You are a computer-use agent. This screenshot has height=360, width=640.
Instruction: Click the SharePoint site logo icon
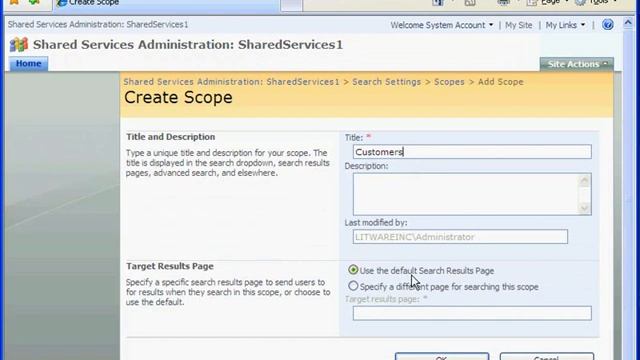18,44
